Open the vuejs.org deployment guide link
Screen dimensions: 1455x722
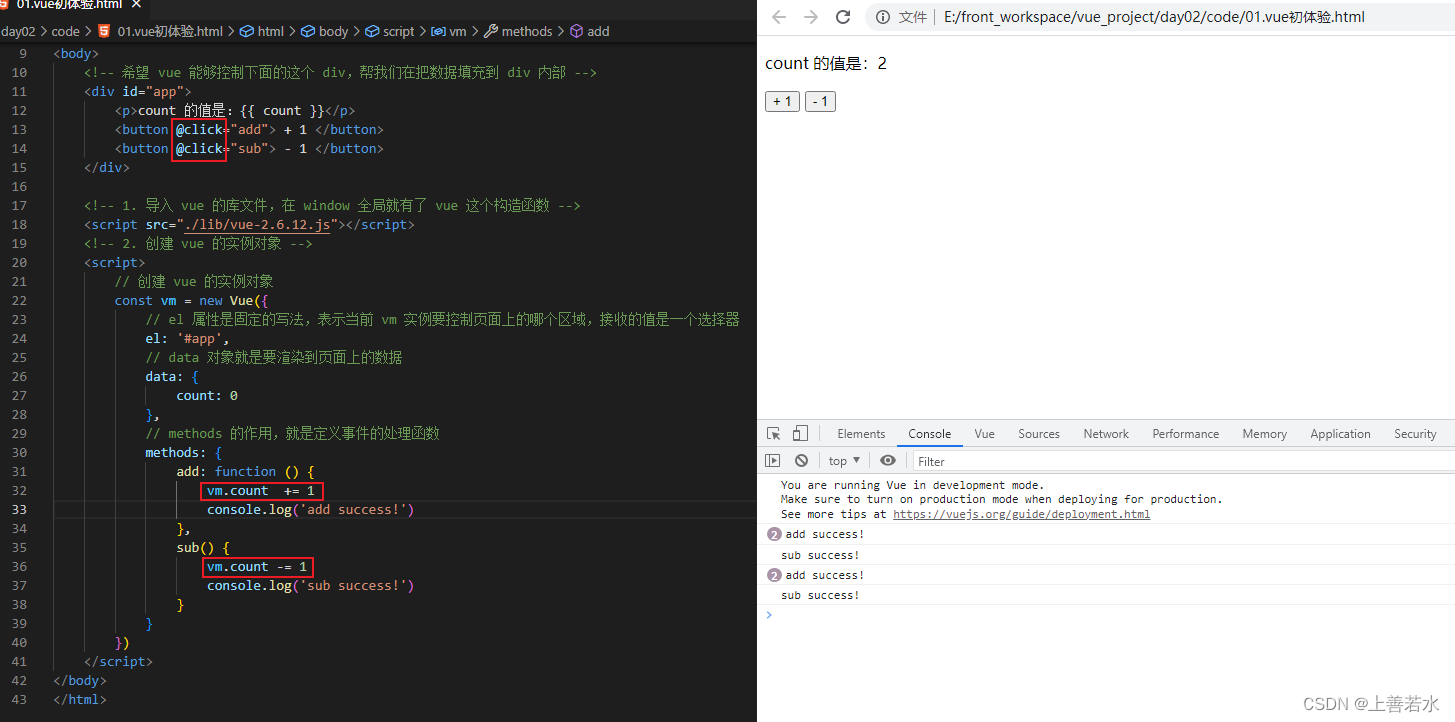(x=1021, y=514)
